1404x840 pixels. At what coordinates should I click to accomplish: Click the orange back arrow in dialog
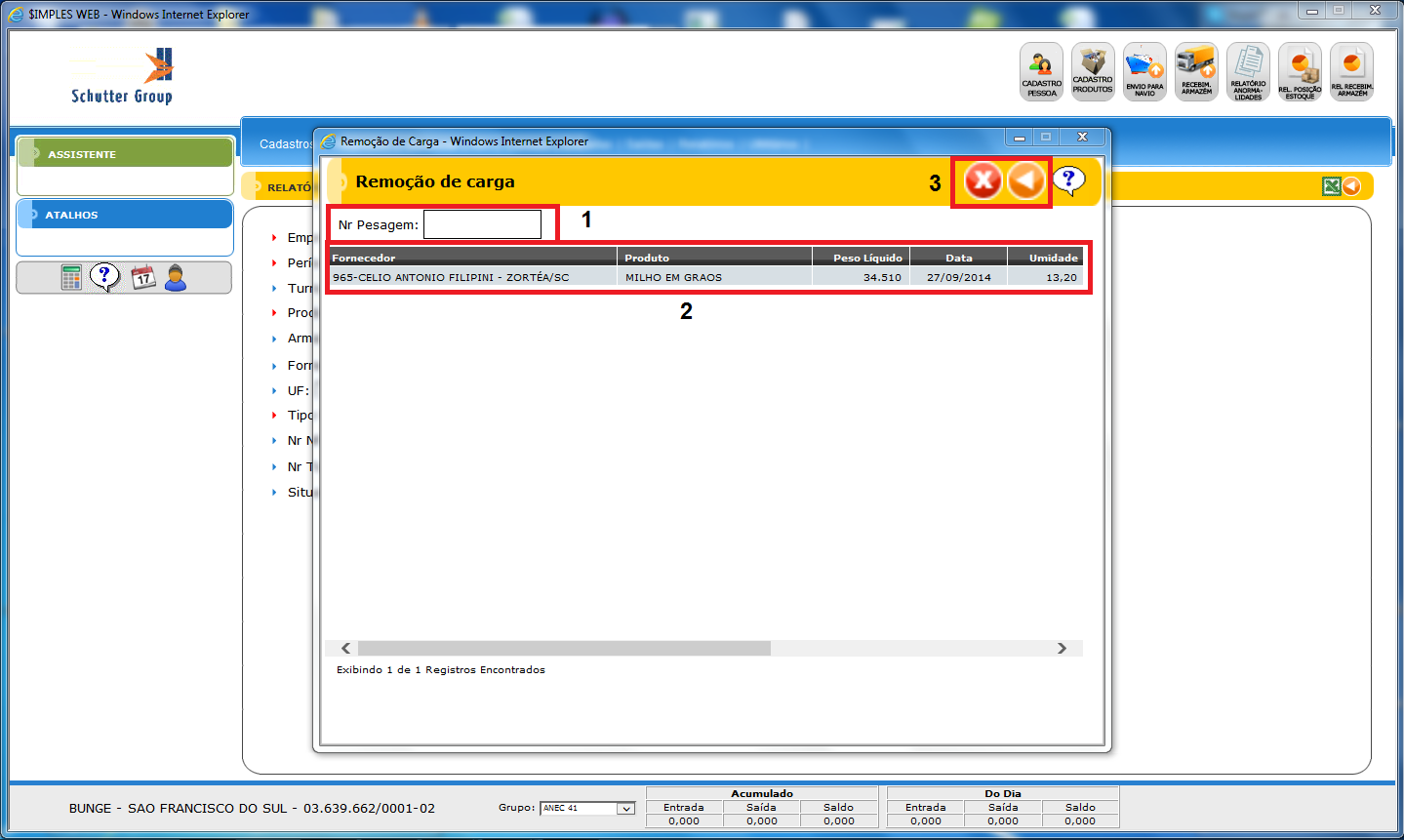pyautogui.click(x=1025, y=181)
